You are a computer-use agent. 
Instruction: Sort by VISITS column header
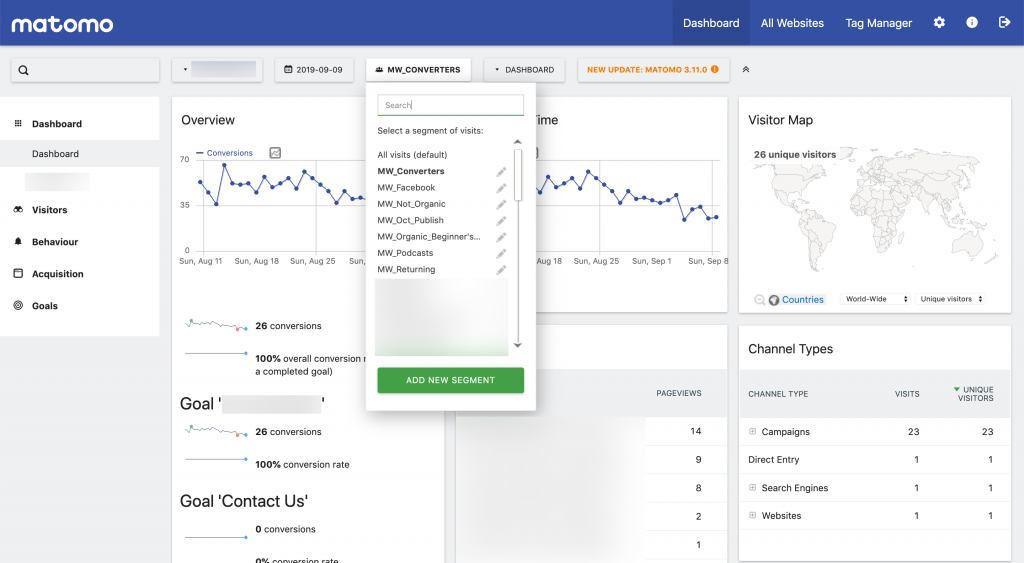pos(907,394)
